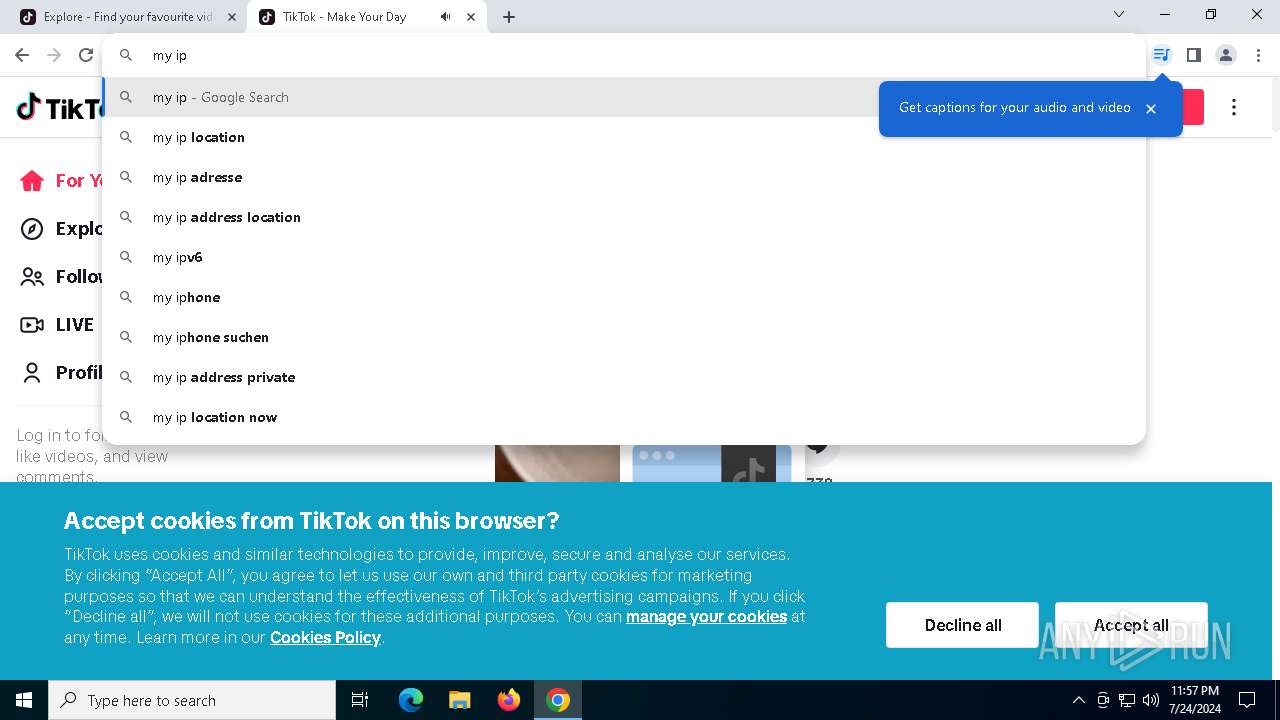The image size is (1280, 720).
Task: Pick 'my ip location now' suggestion
Action: coord(623,417)
